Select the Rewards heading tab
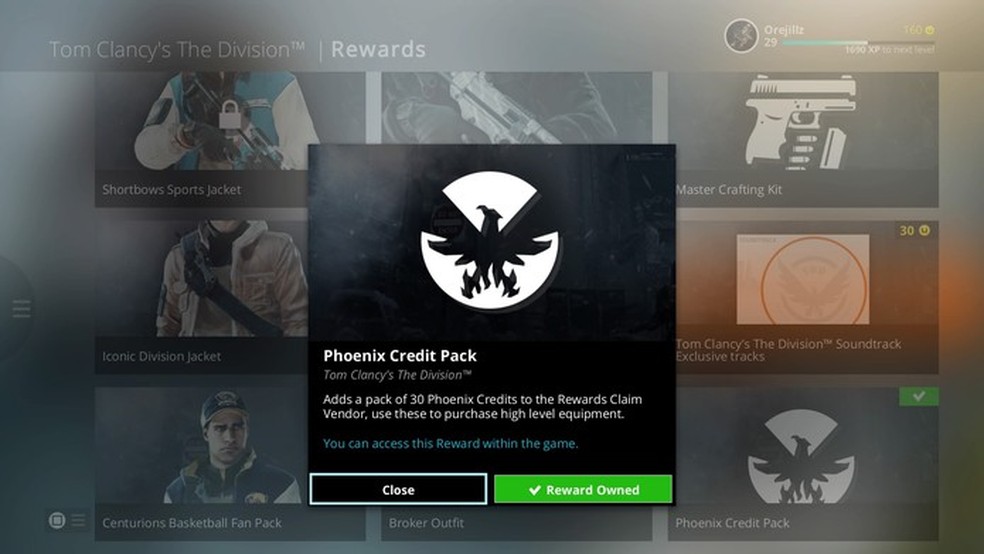Screen dimensions: 984x554 pos(378,49)
